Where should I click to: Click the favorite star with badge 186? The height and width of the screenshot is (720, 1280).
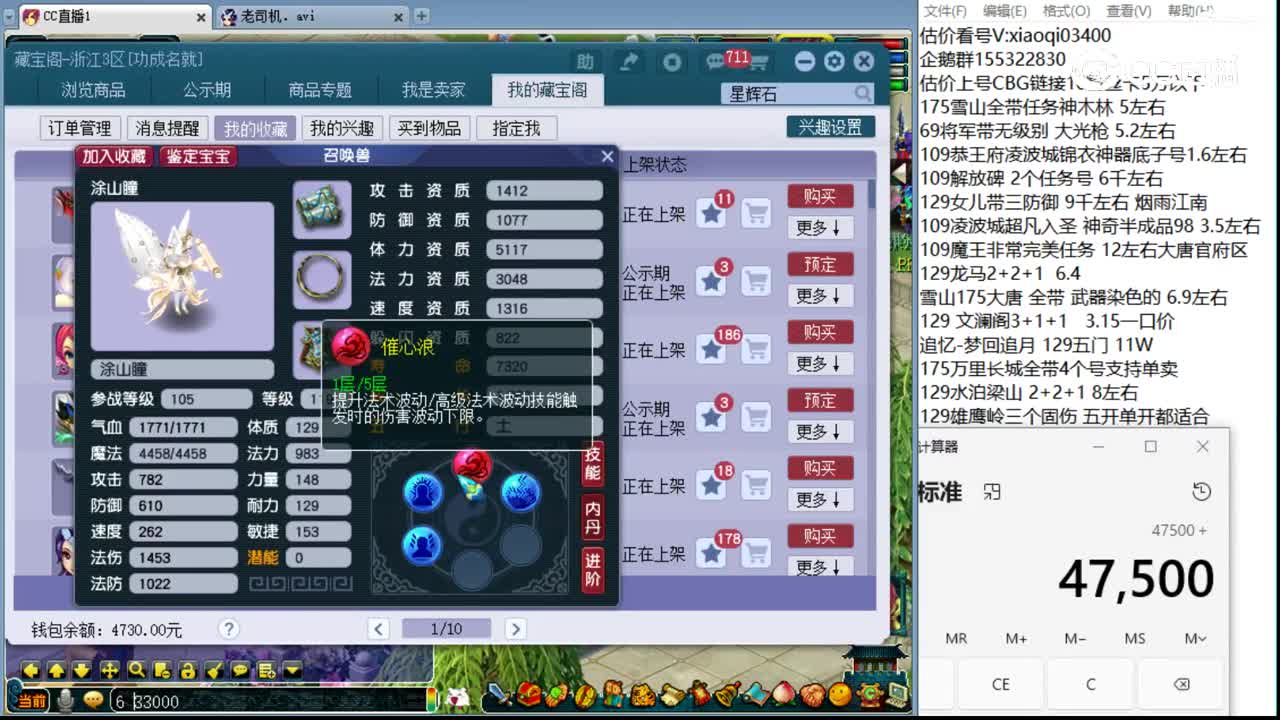coord(711,349)
